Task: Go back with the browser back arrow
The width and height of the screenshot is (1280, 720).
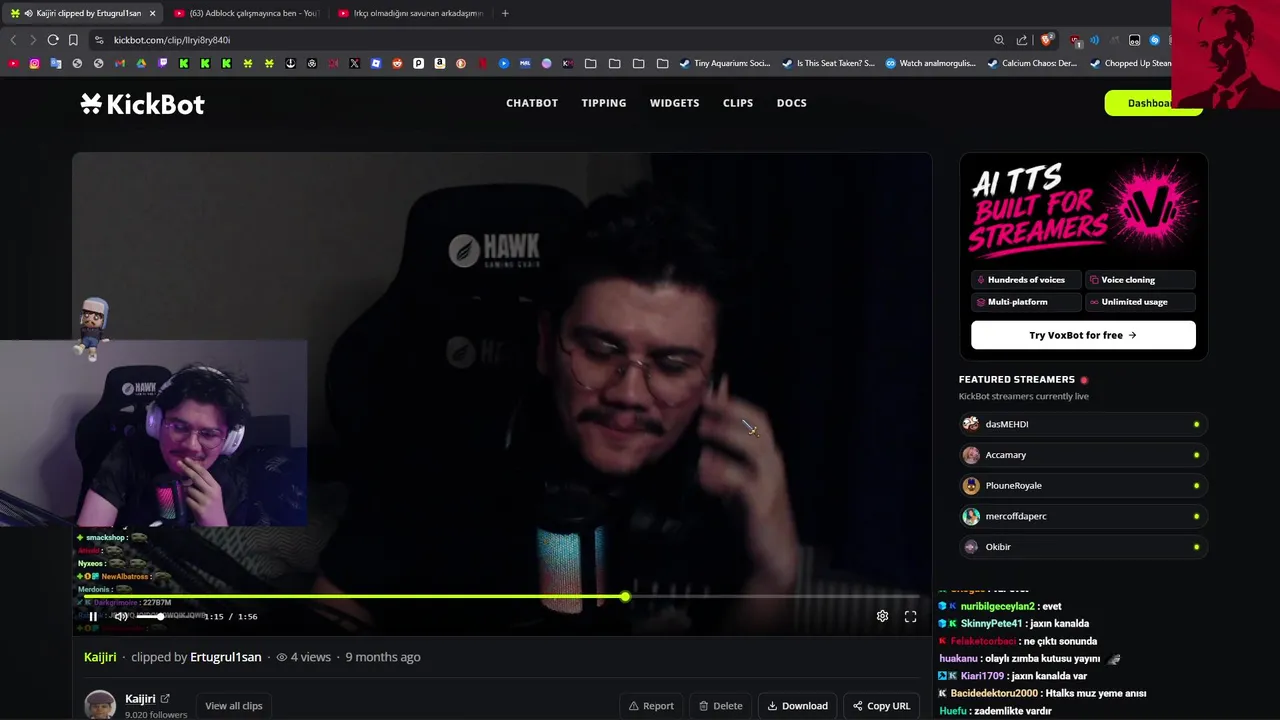Action: pyautogui.click(x=13, y=40)
